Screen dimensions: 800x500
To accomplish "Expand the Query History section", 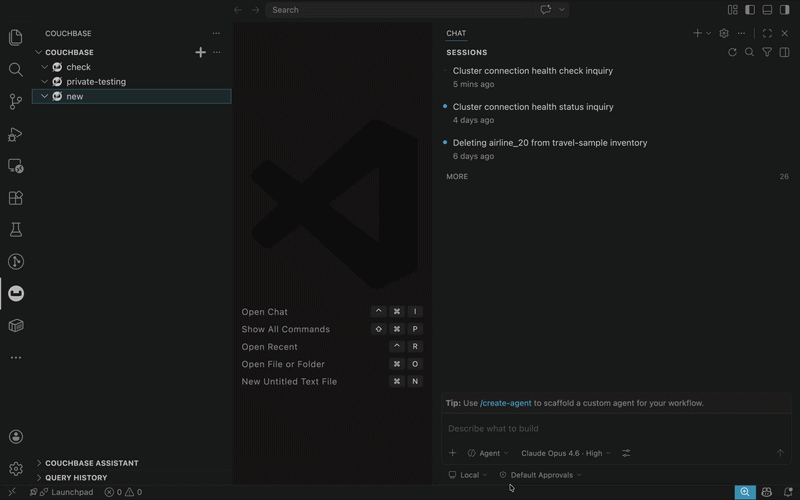I will pyautogui.click(x=132, y=478).
